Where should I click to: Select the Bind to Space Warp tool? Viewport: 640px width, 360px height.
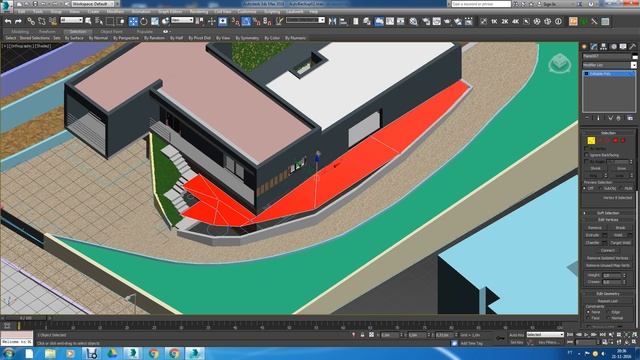click(x=53, y=21)
